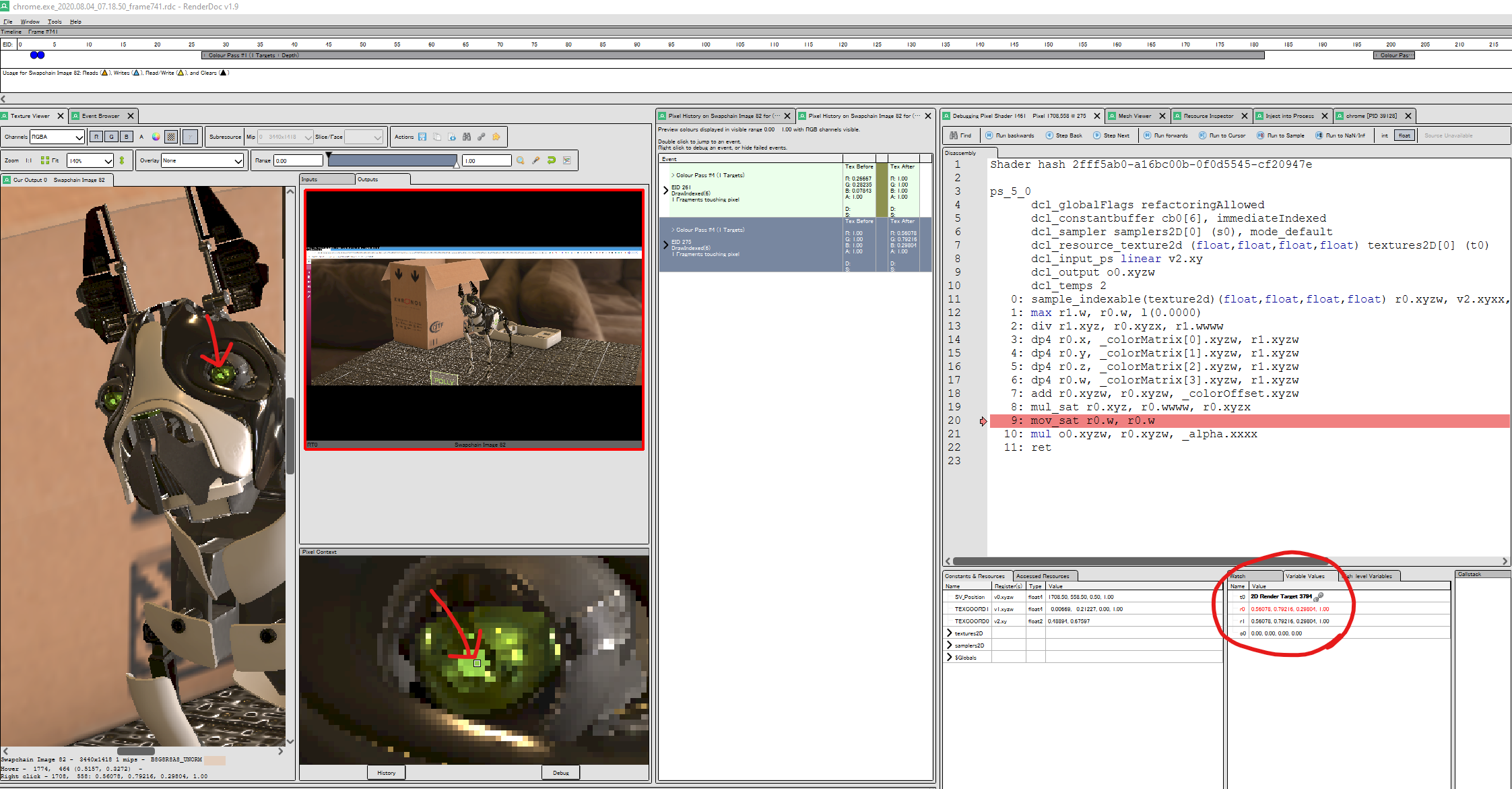This screenshot has height=789, width=1512.
Task: Close the Mesh Viewer tab
Action: point(1161,116)
